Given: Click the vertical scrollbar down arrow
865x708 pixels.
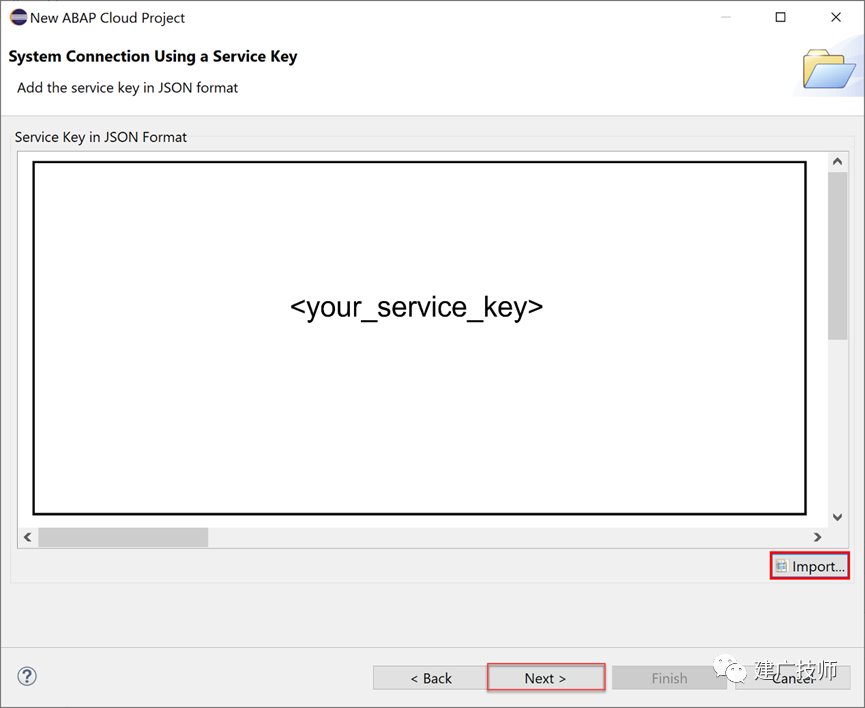Looking at the screenshot, I should point(837,517).
